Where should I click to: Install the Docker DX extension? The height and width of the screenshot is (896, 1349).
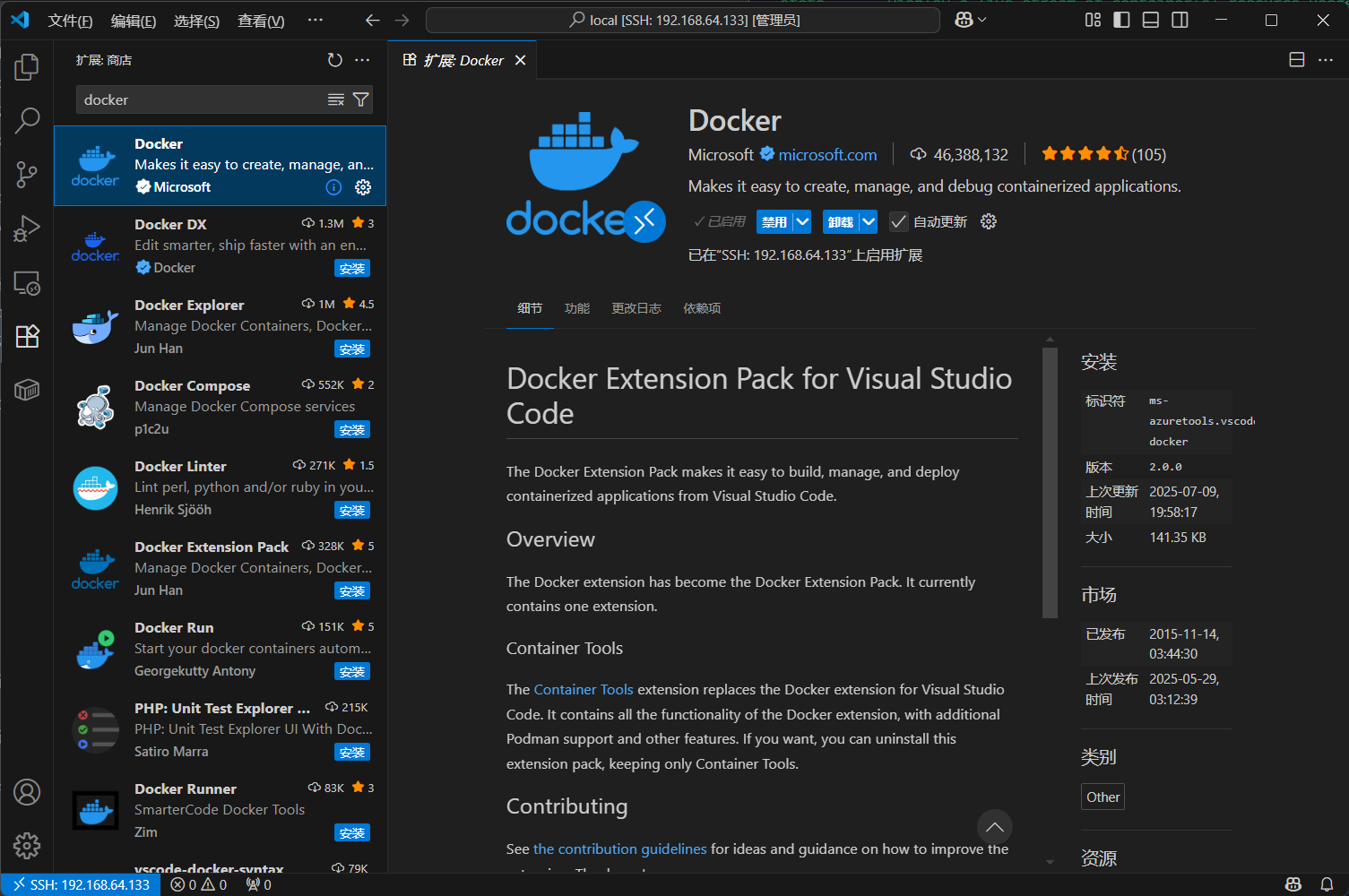pos(352,268)
